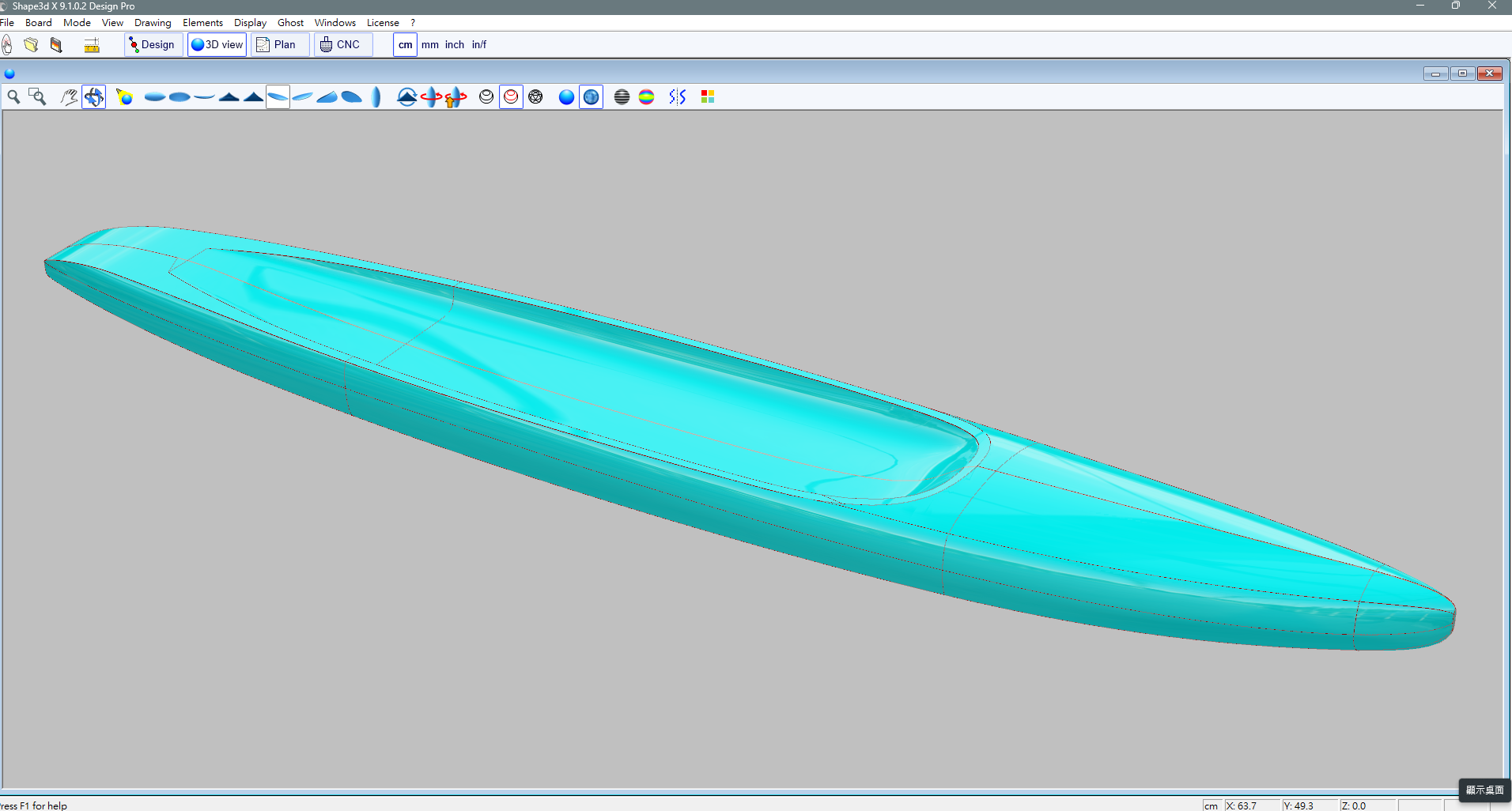Select the zoom magnifier tool
Image resolution: width=1512 pixels, height=811 pixels.
click(x=13, y=96)
